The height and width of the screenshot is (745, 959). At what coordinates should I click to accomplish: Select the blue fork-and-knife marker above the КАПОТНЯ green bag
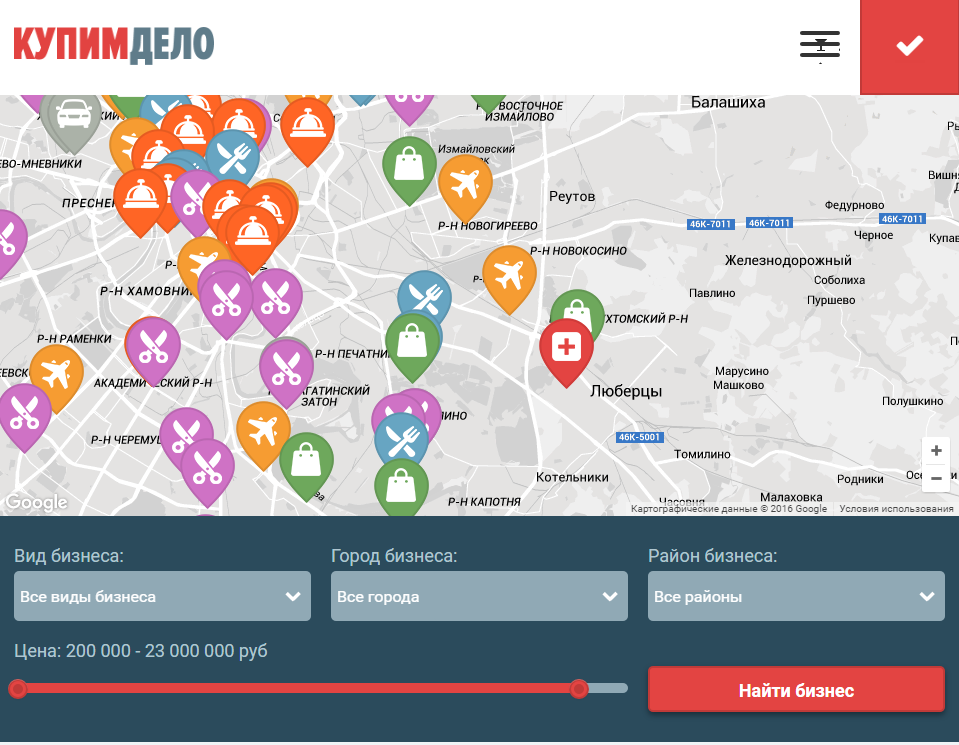(402, 438)
